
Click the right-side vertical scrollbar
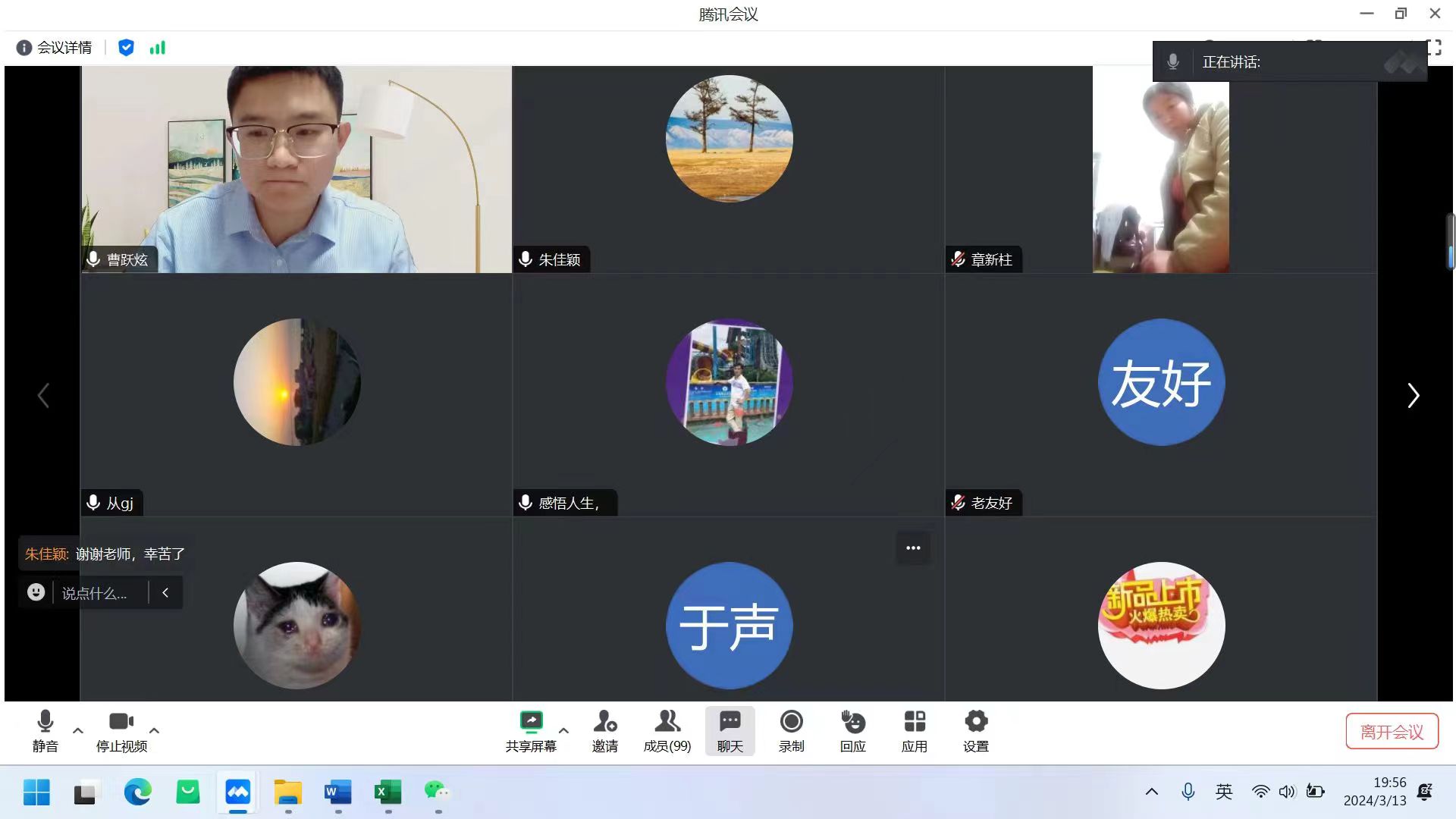point(1451,242)
